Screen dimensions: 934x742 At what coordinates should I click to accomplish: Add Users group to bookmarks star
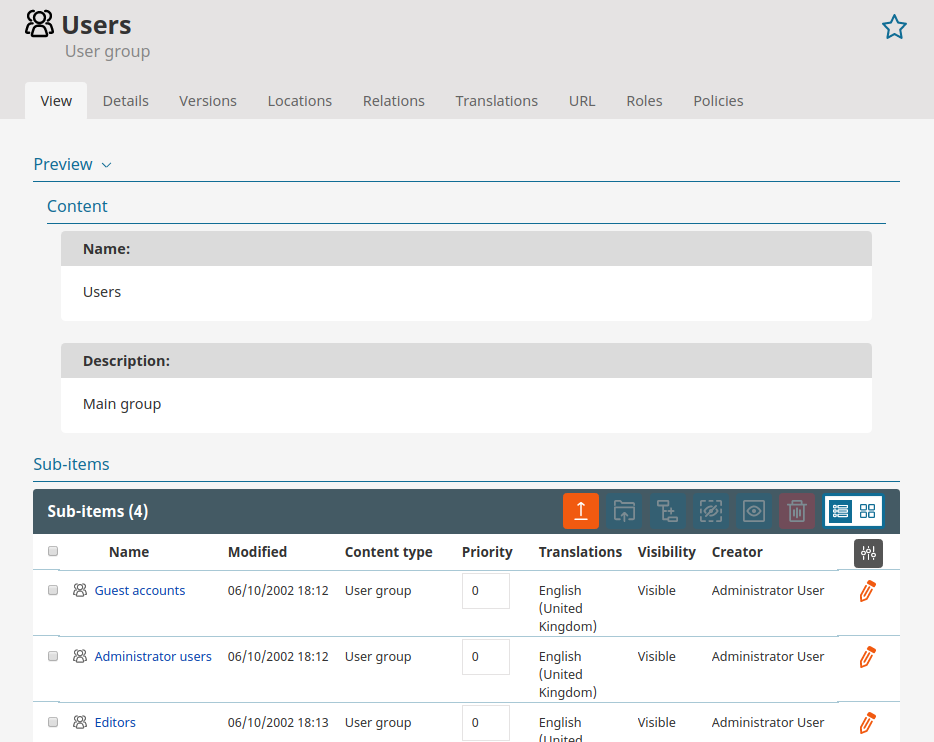(x=894, y=27)
